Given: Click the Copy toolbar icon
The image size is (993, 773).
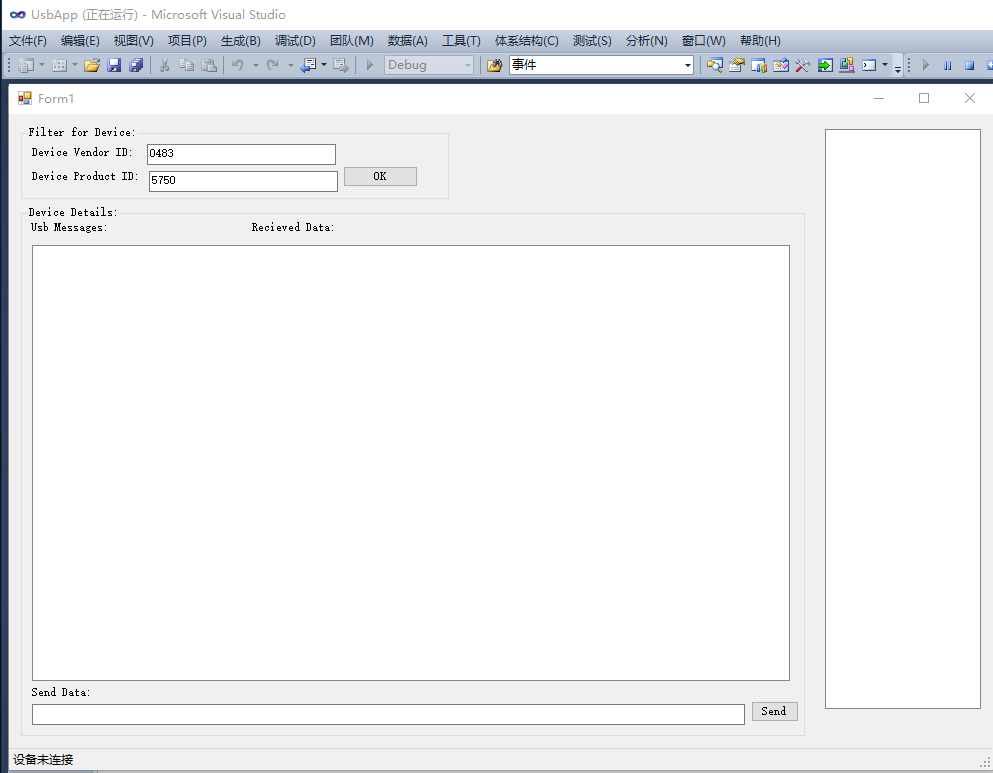Looking at the screenshot, I should [x=186, y=65].
